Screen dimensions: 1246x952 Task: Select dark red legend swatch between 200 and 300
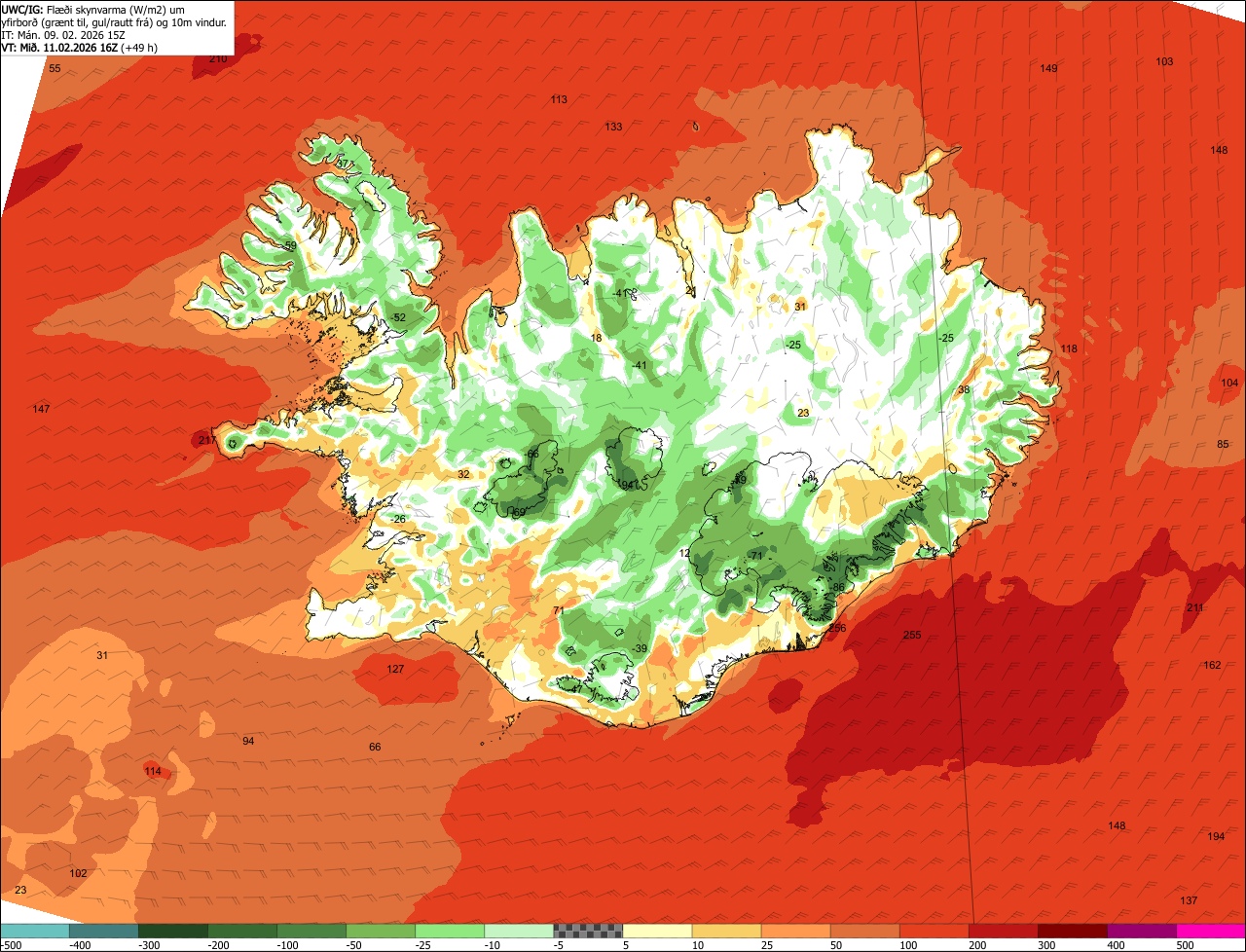(x=1003, y=931)
